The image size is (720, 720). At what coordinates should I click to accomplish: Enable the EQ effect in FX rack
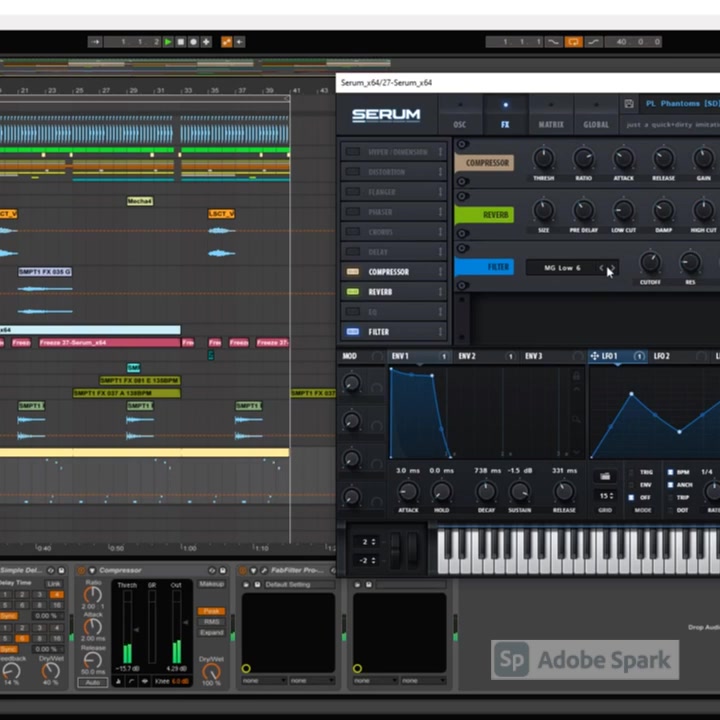click(x=353, y=312)
